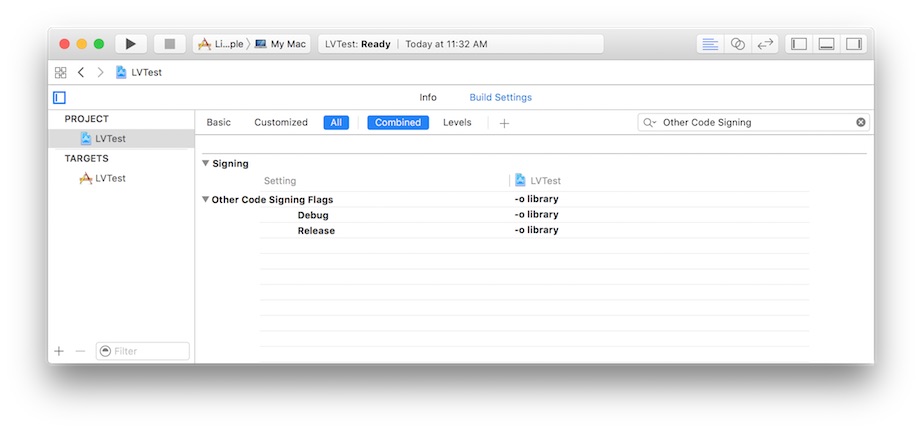This screenshot has width=922, height=432.
Task: Open the My Mac destination selector
Action: point(280,44)
